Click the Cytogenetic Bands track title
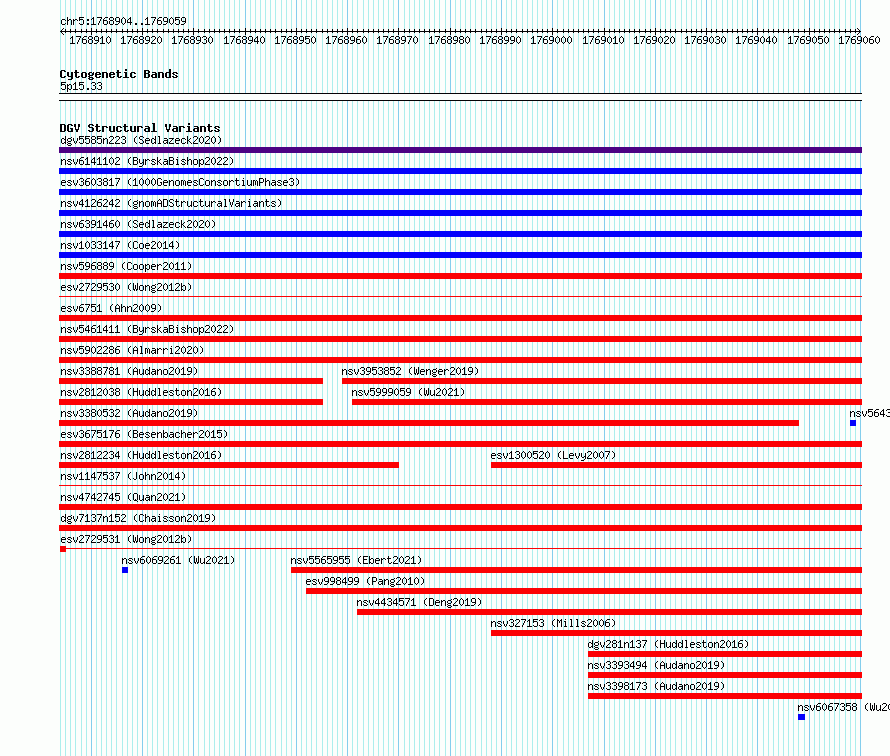 [119, 74]
